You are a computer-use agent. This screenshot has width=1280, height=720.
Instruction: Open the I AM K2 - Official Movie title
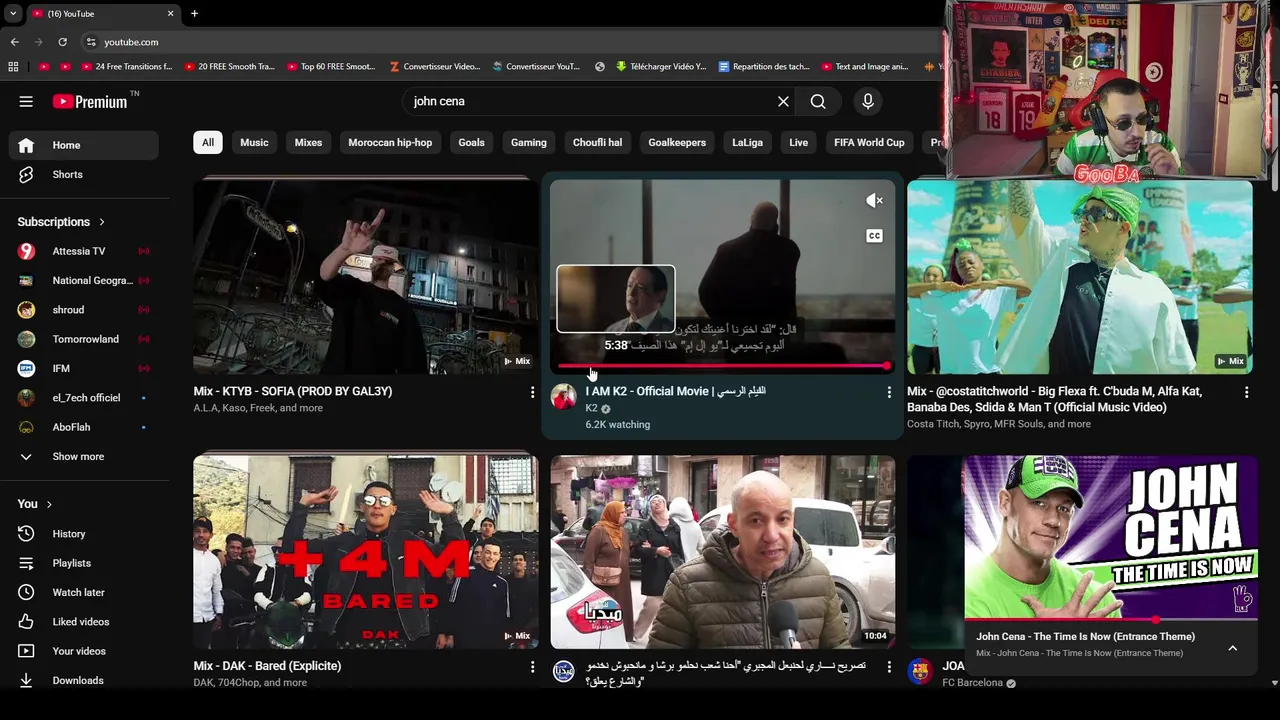(675, 392)
